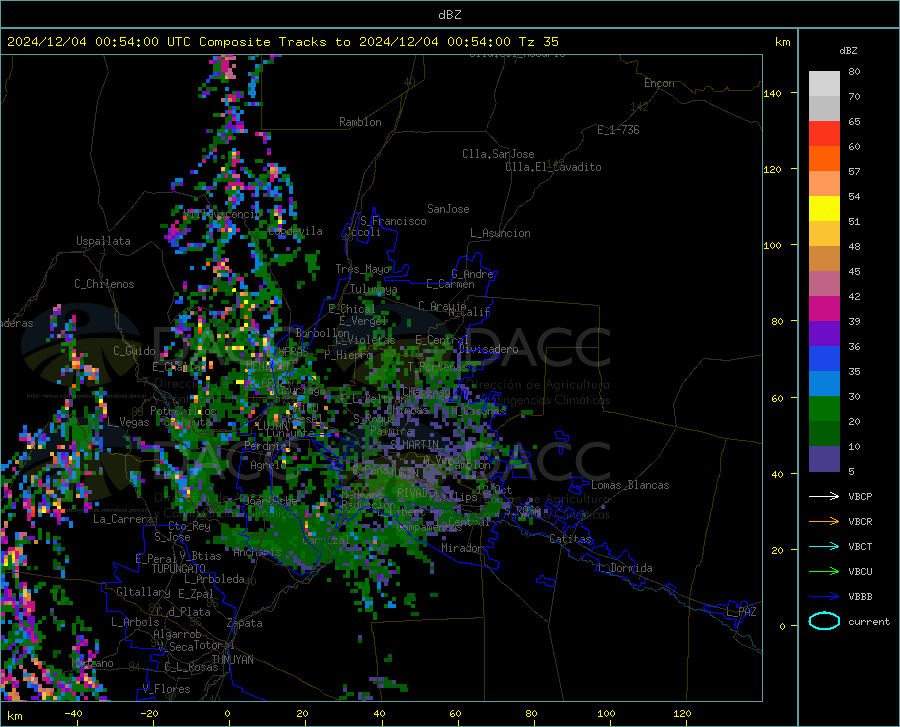
Task: Click the Lomas_Blancas map label
Action: pyautogui.click(x=630, y=485)
